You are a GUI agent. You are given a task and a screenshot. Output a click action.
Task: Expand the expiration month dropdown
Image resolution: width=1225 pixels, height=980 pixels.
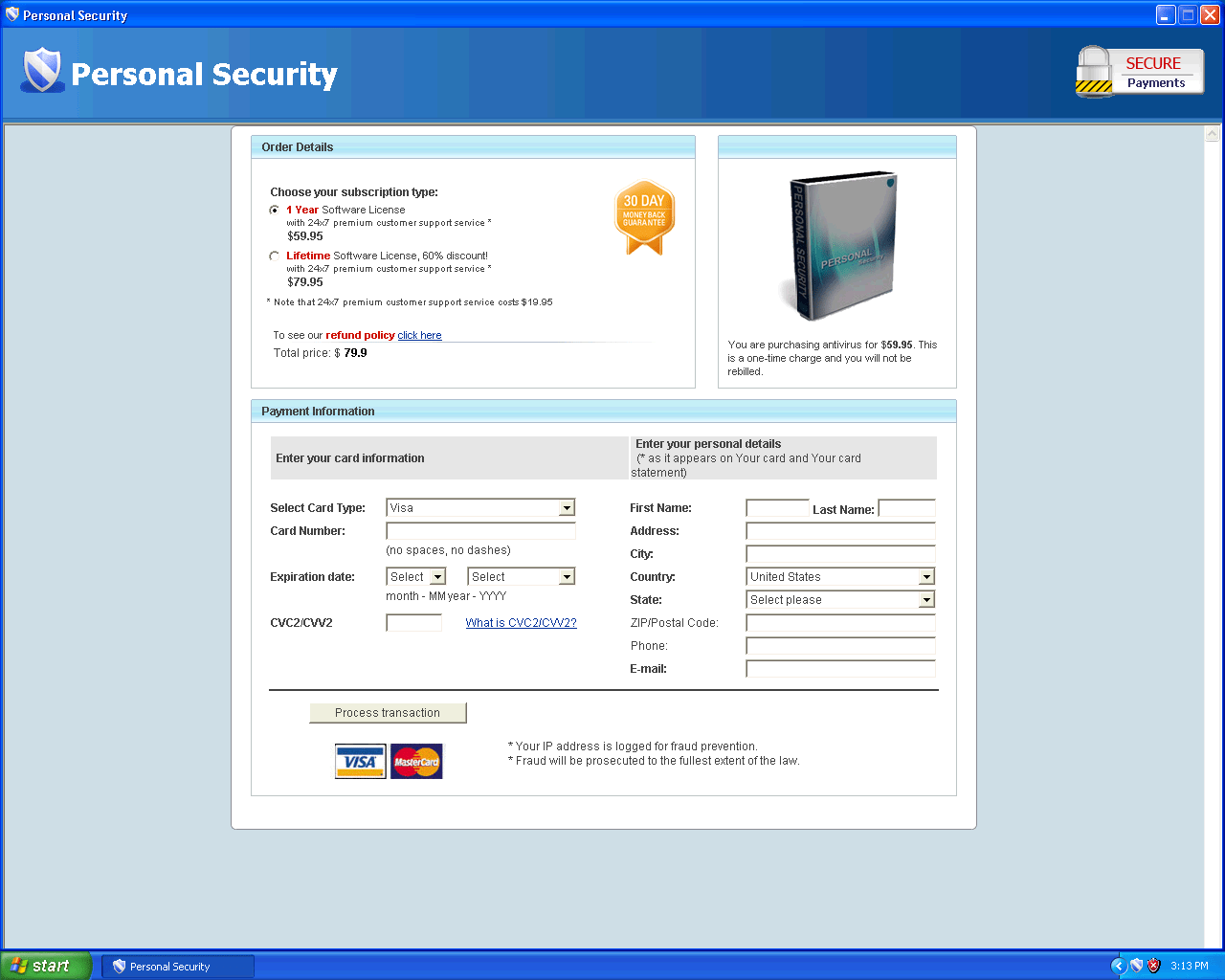click(437, 577)
